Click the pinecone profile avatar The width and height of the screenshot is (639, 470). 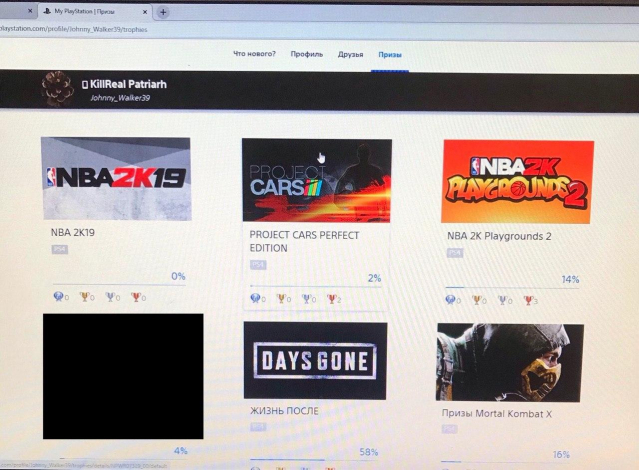[57, 89]
